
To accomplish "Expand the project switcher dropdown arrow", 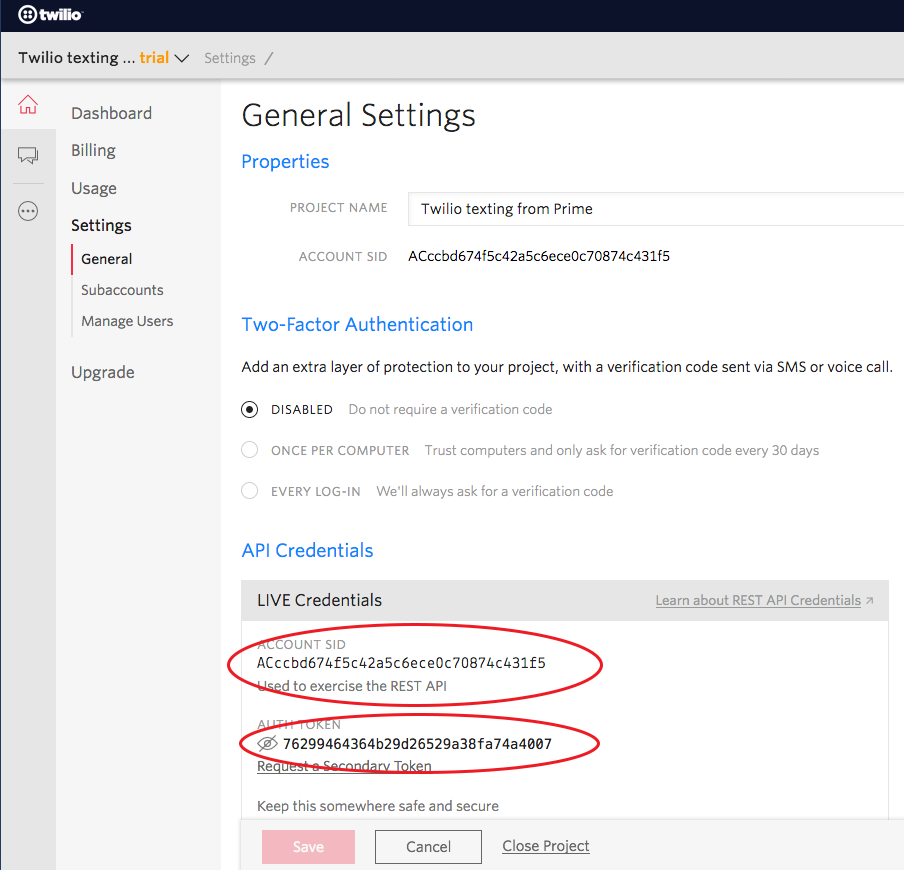I will click(x=182, y=58).
